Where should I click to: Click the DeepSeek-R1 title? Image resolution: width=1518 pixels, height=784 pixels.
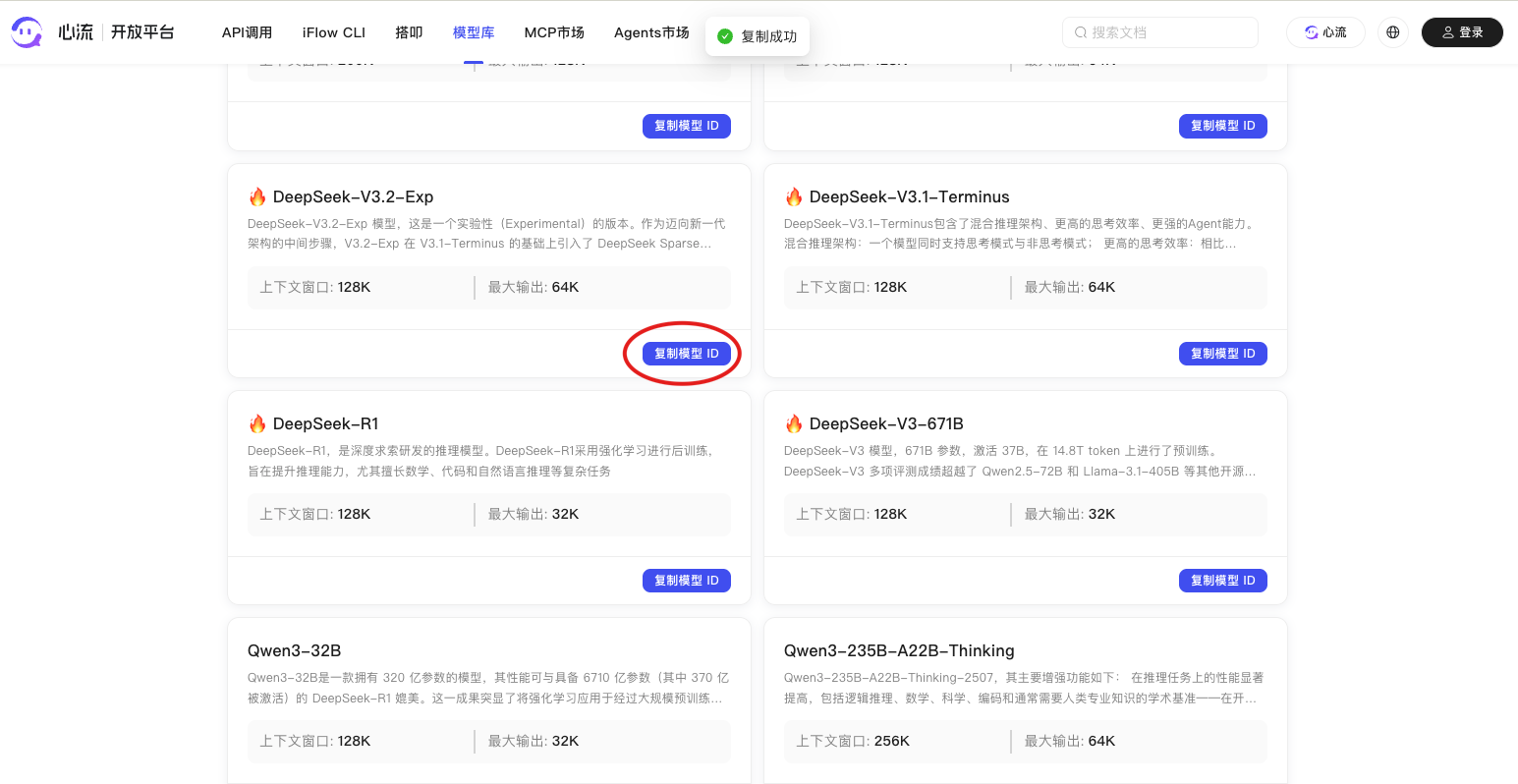325,423
